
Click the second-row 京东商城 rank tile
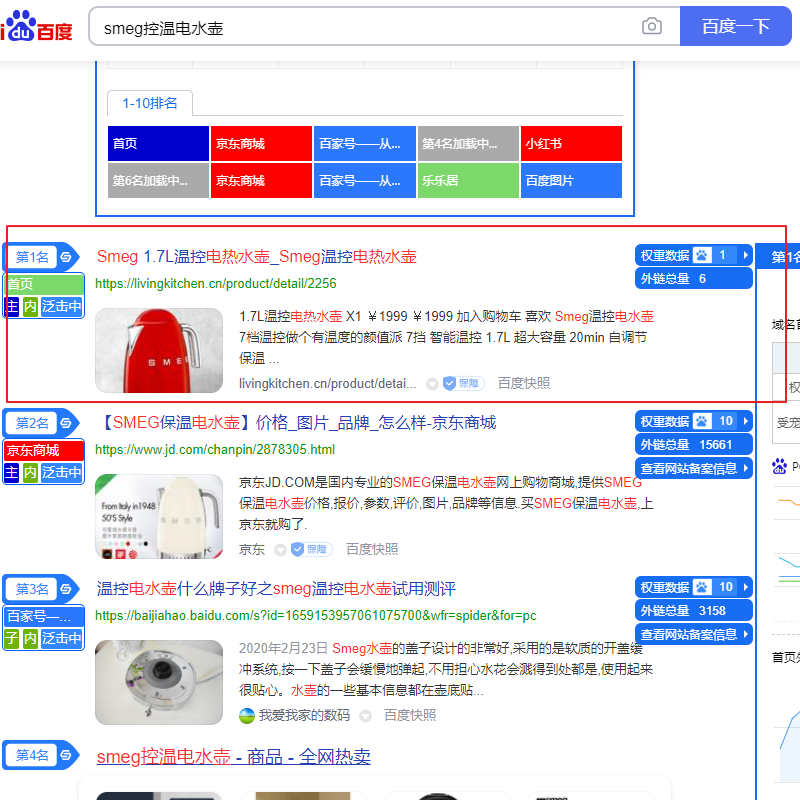click(261, 181)
